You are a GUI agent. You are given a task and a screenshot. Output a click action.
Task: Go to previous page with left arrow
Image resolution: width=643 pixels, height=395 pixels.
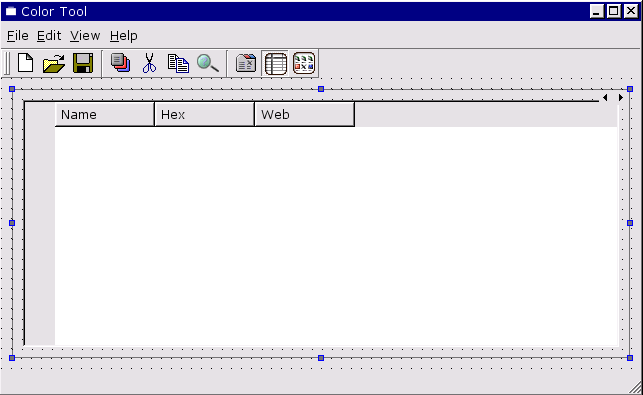(605, 98)
